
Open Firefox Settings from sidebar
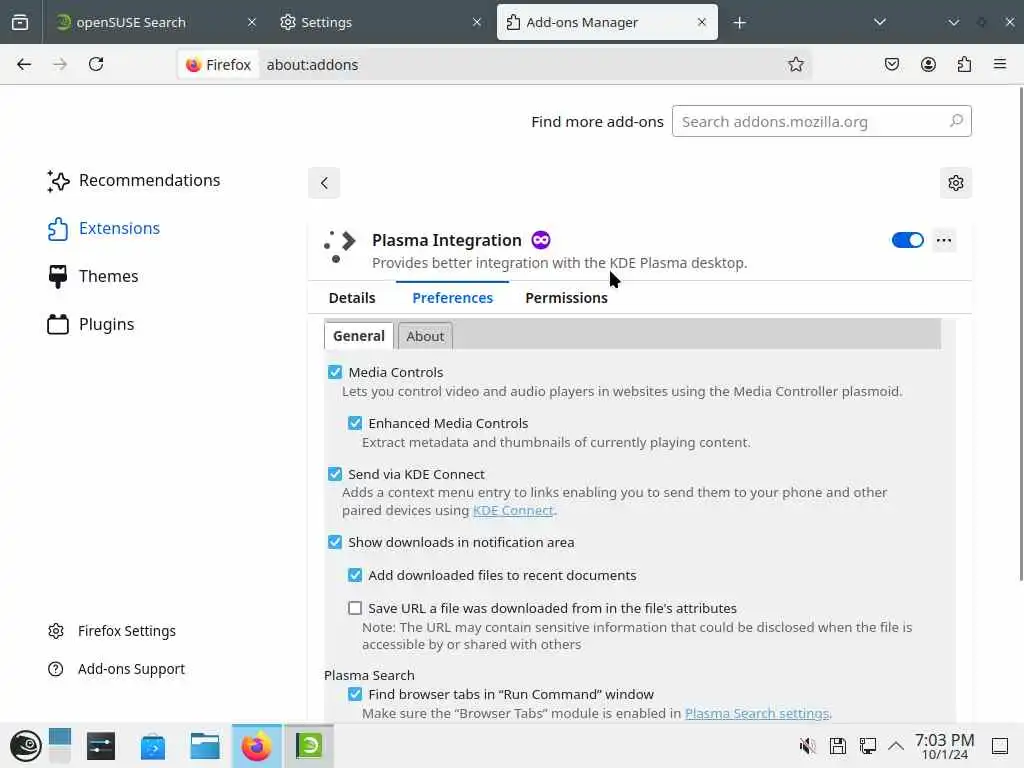coord(112,631)
